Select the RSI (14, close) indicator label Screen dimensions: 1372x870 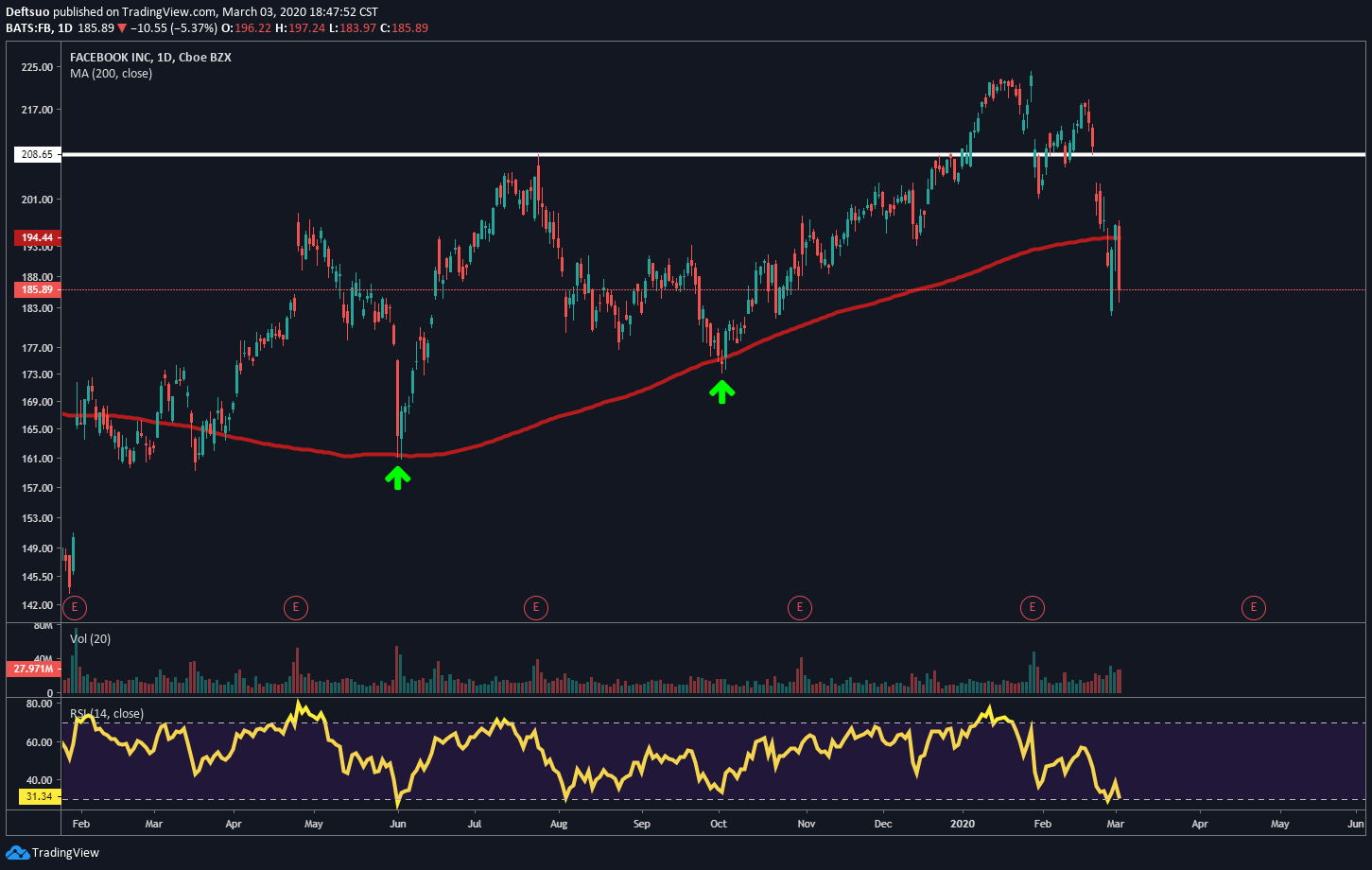coord(107,714)
